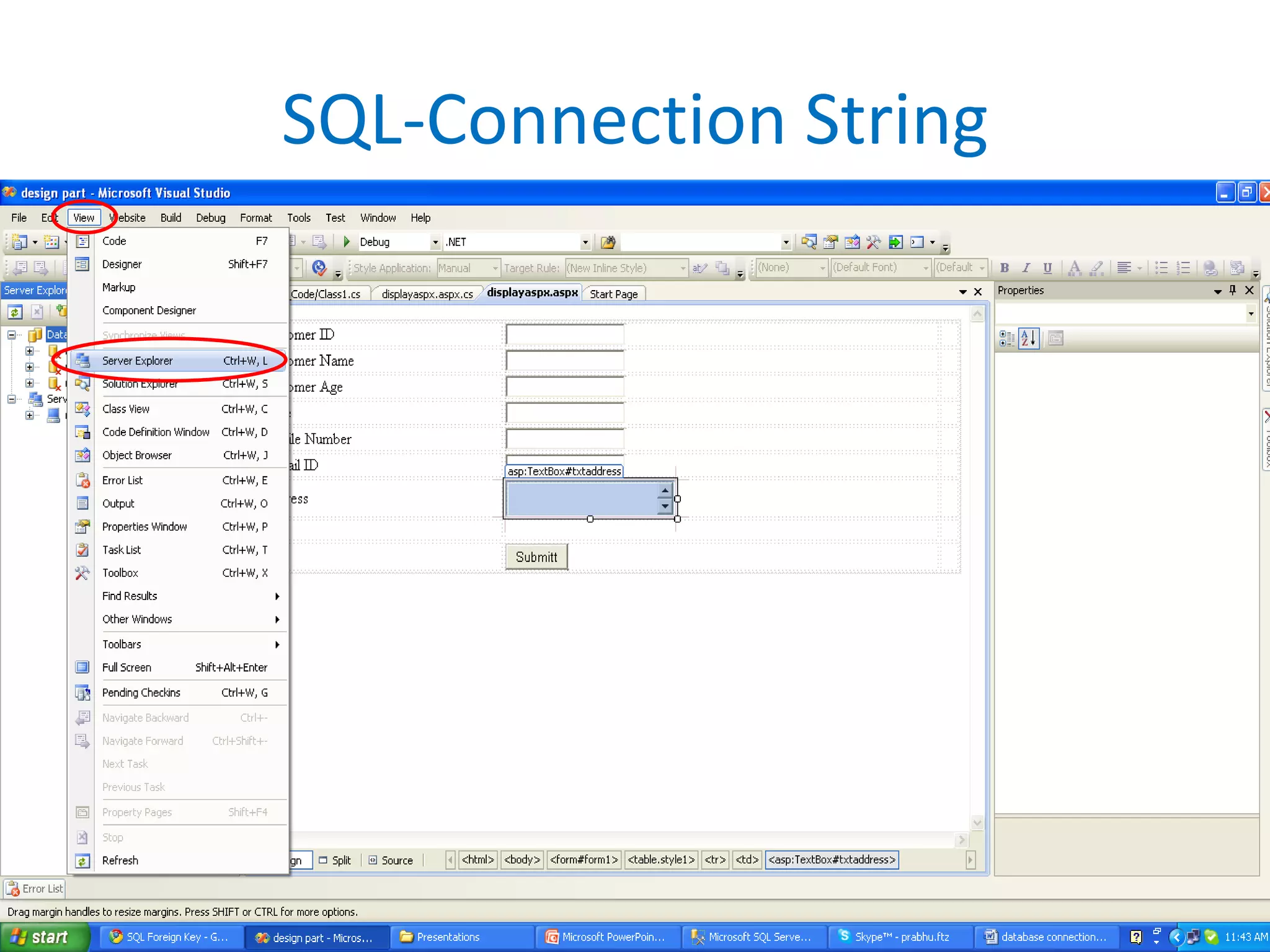Open the (None) block format dropdown
The width and height of the screenshot is (1270, 952).
[x=823, y=268]
